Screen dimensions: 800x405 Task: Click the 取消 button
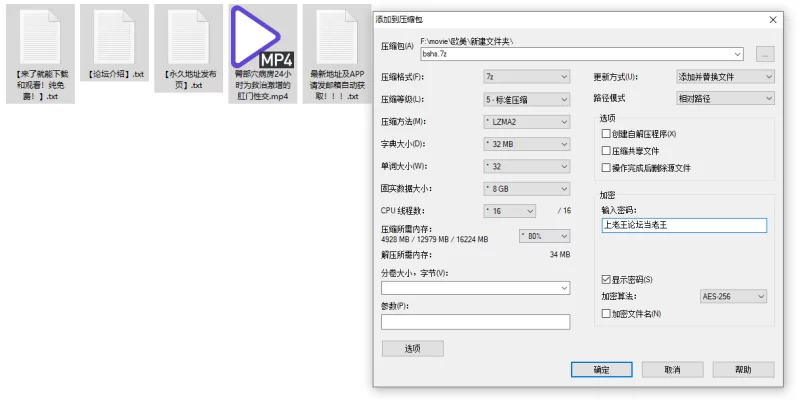point(672,370)
